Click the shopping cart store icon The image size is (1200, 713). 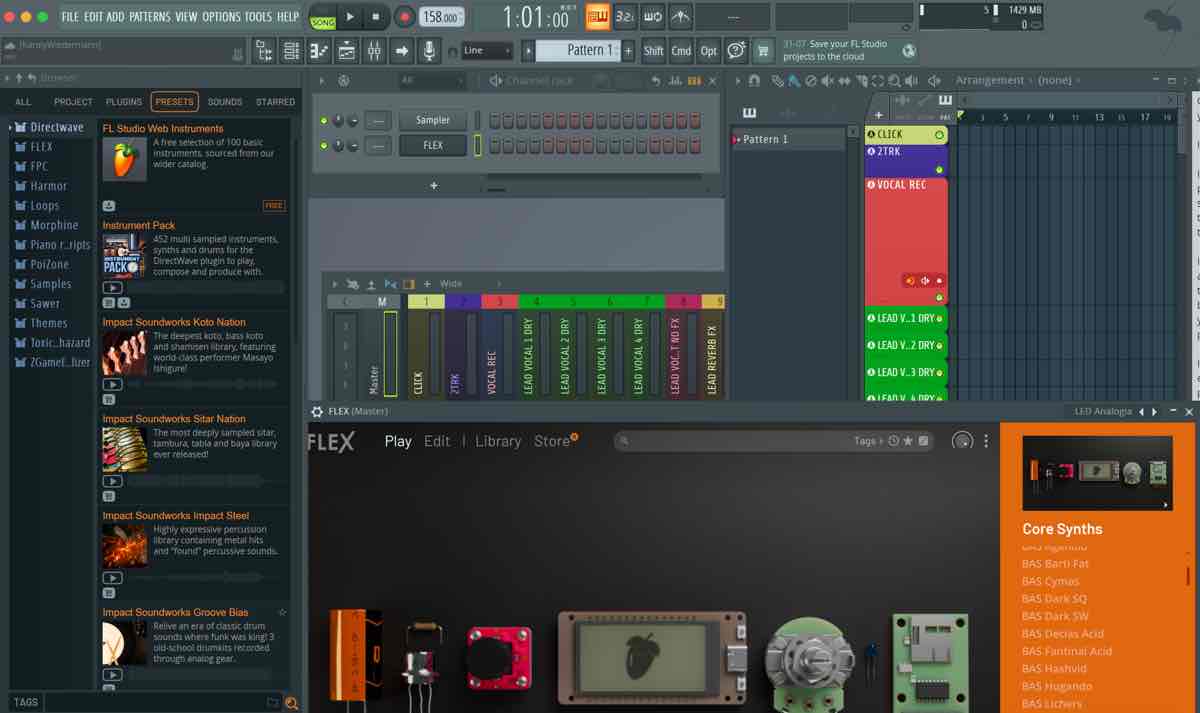(x=763, y=50)
